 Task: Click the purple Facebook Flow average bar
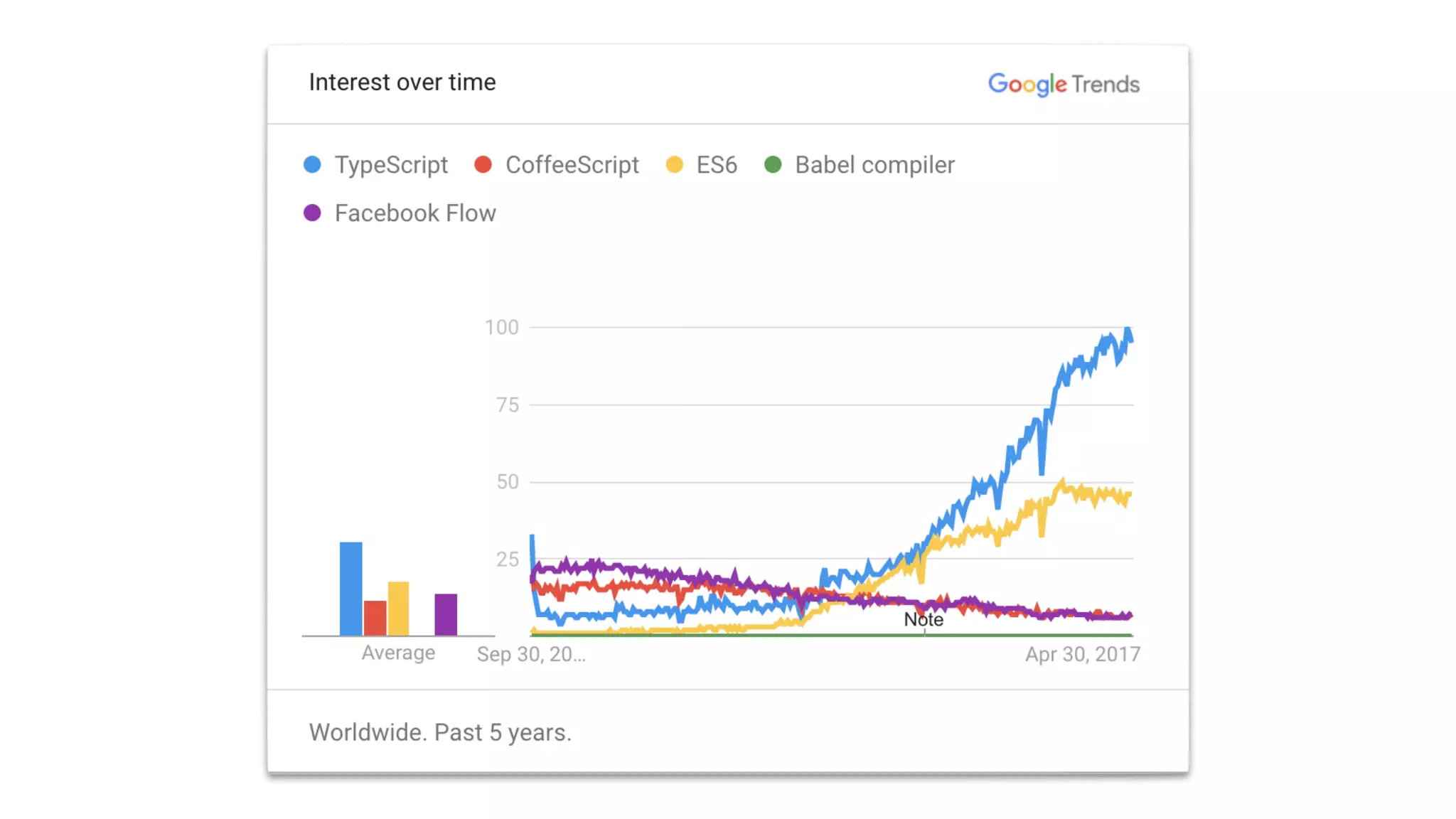446,614
